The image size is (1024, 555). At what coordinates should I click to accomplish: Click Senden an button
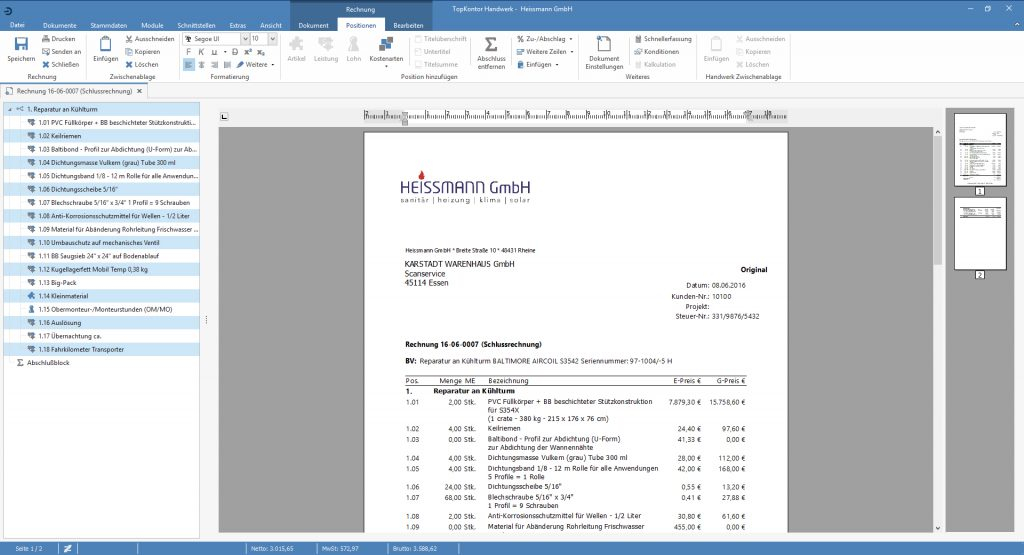pos(60,51)
